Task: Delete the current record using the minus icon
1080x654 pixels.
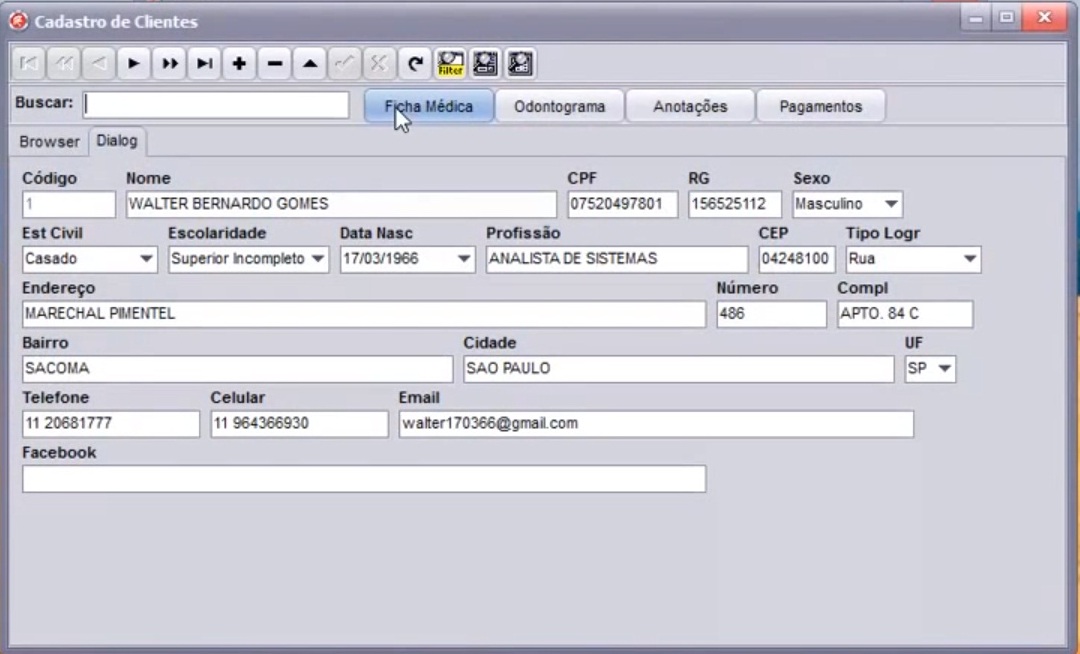Action: 274,63
